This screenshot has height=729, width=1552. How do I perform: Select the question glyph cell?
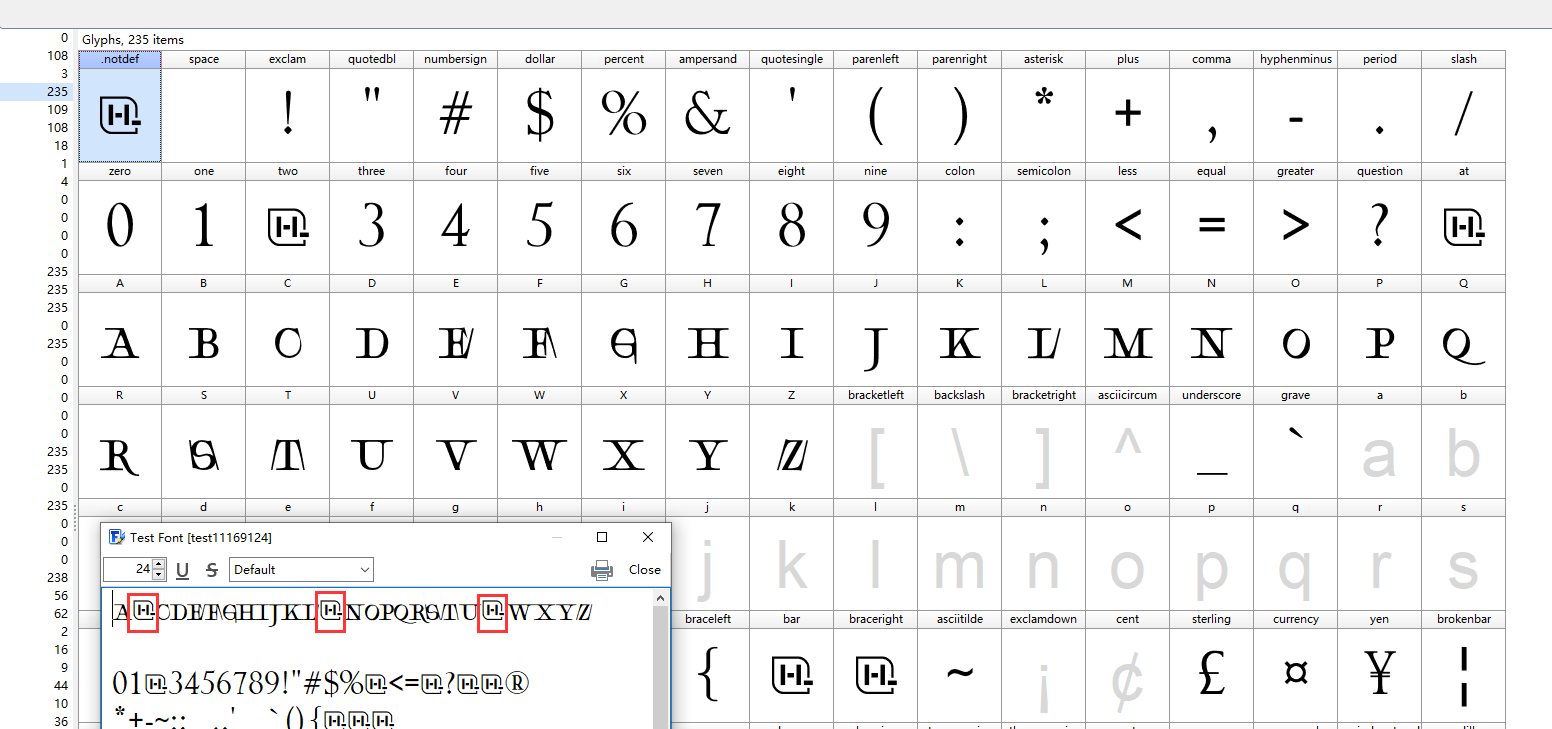(x=1380, y=219)
